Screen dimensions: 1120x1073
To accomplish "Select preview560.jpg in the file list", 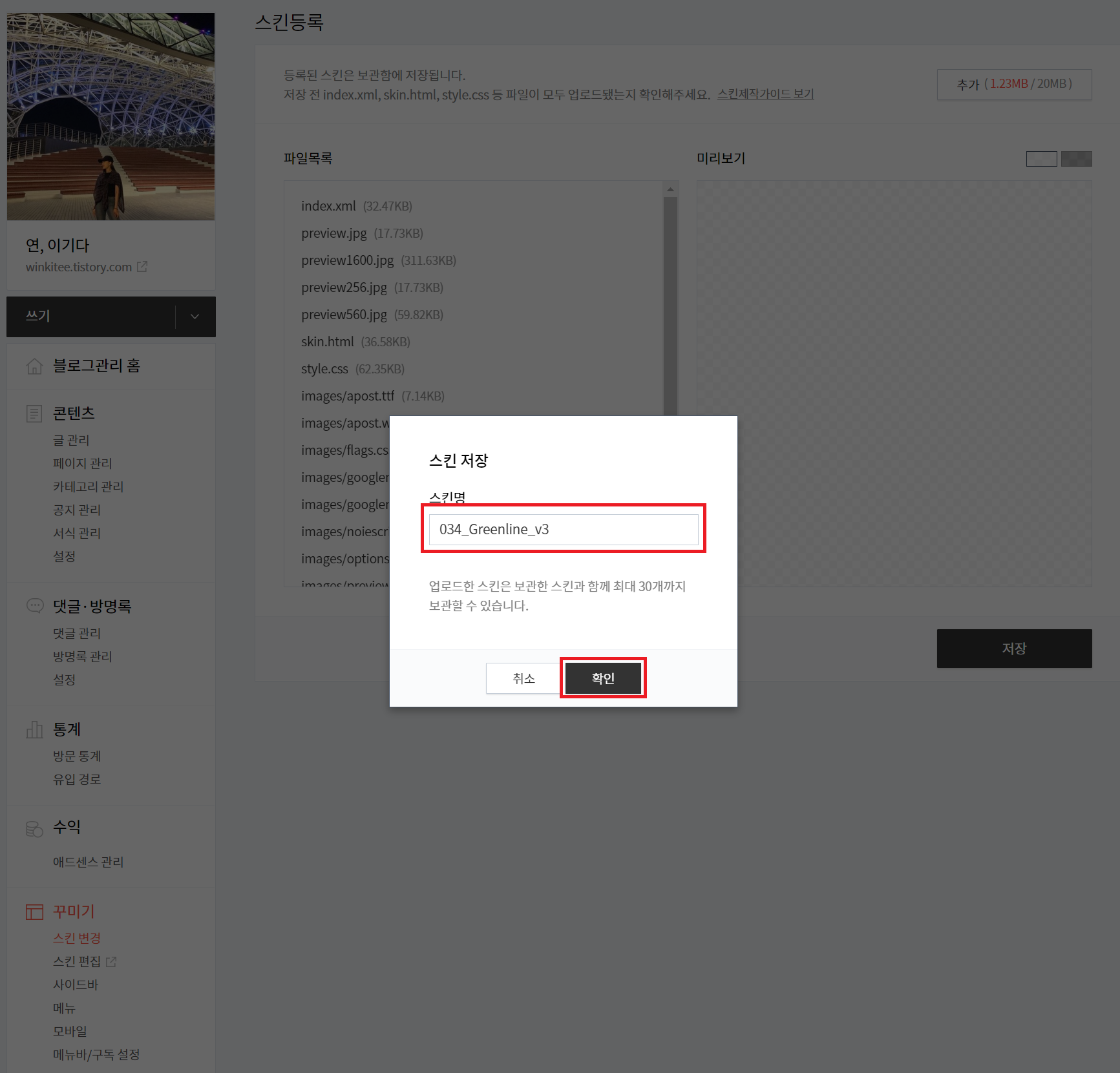I will [372, 315].
